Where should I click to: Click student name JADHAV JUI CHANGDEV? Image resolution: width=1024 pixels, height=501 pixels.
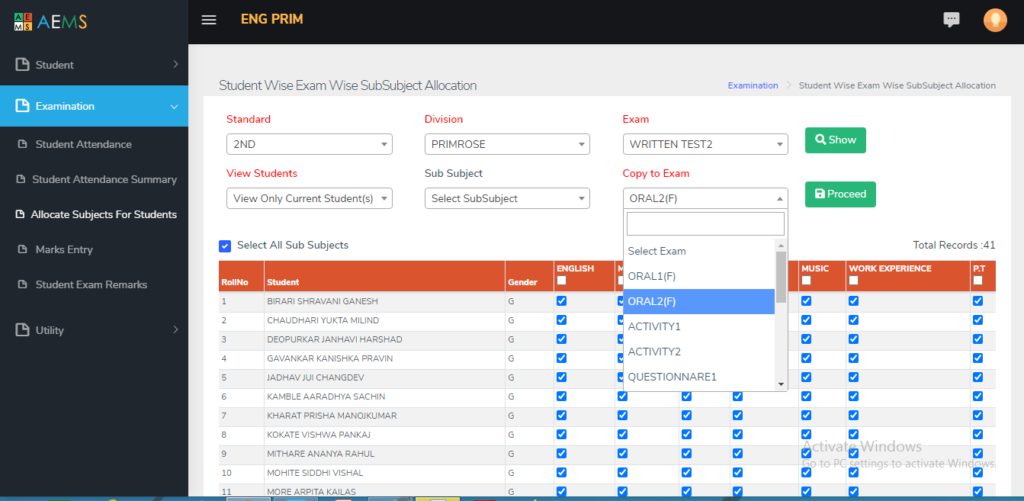point(315,378)
